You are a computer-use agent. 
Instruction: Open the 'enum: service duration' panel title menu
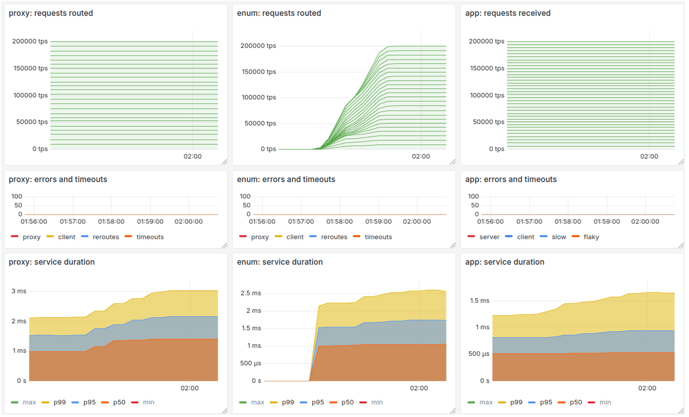[281, 262]
